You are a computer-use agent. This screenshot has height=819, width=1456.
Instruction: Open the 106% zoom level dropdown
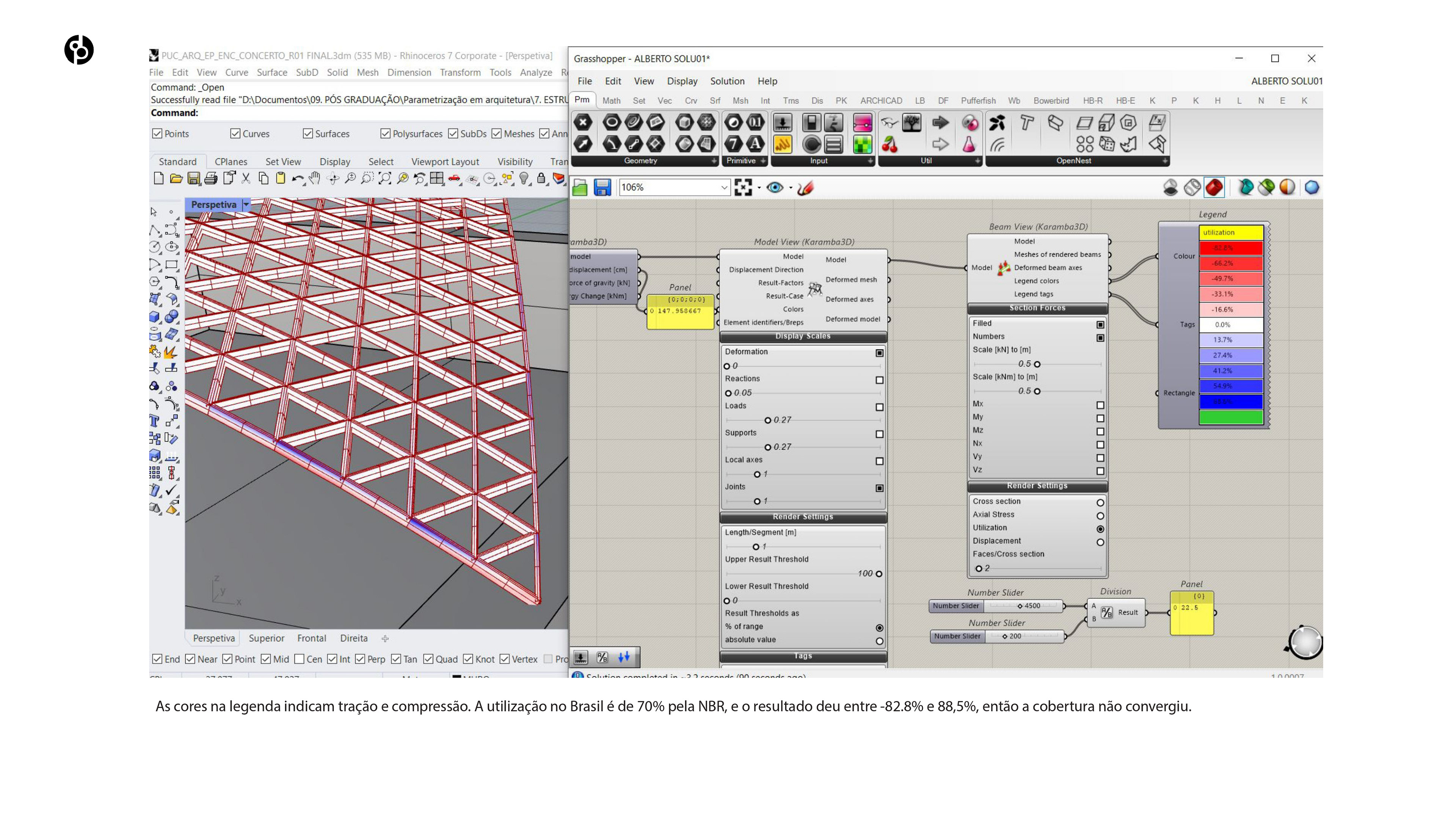coord(723,188)
